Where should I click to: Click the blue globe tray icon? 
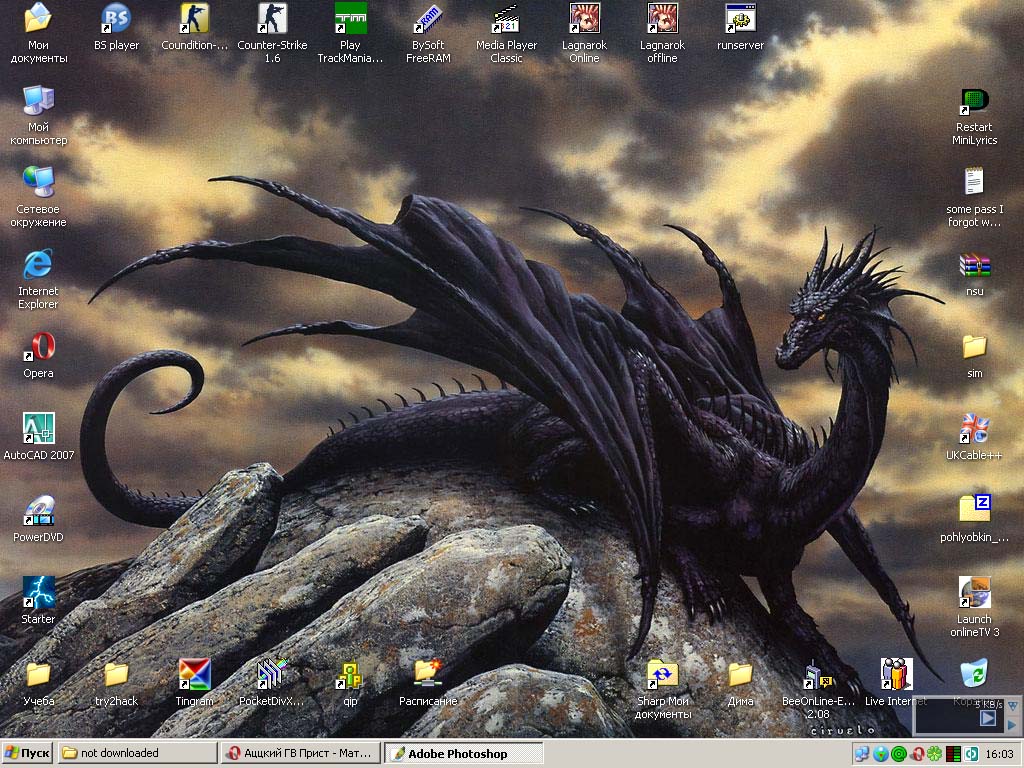(880, 754)
